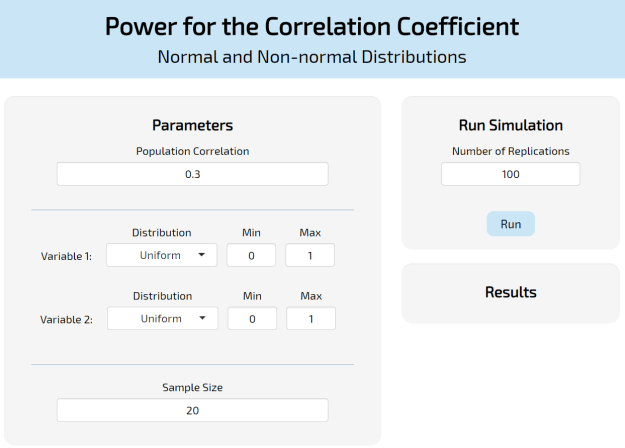
Task: Click the Run Simulation heading
Action: 510,125
